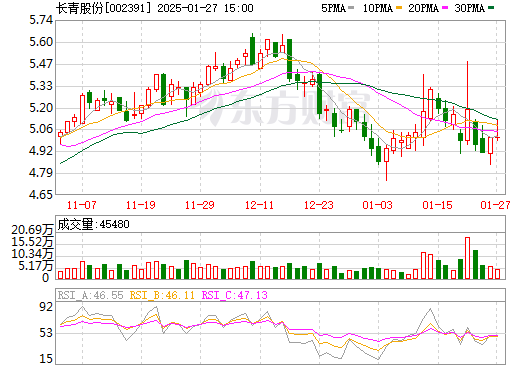Click the 01-03 date axis label
The width and height of the screenshot is (520, 365).
pyautogui.click(x=377, y=205)
